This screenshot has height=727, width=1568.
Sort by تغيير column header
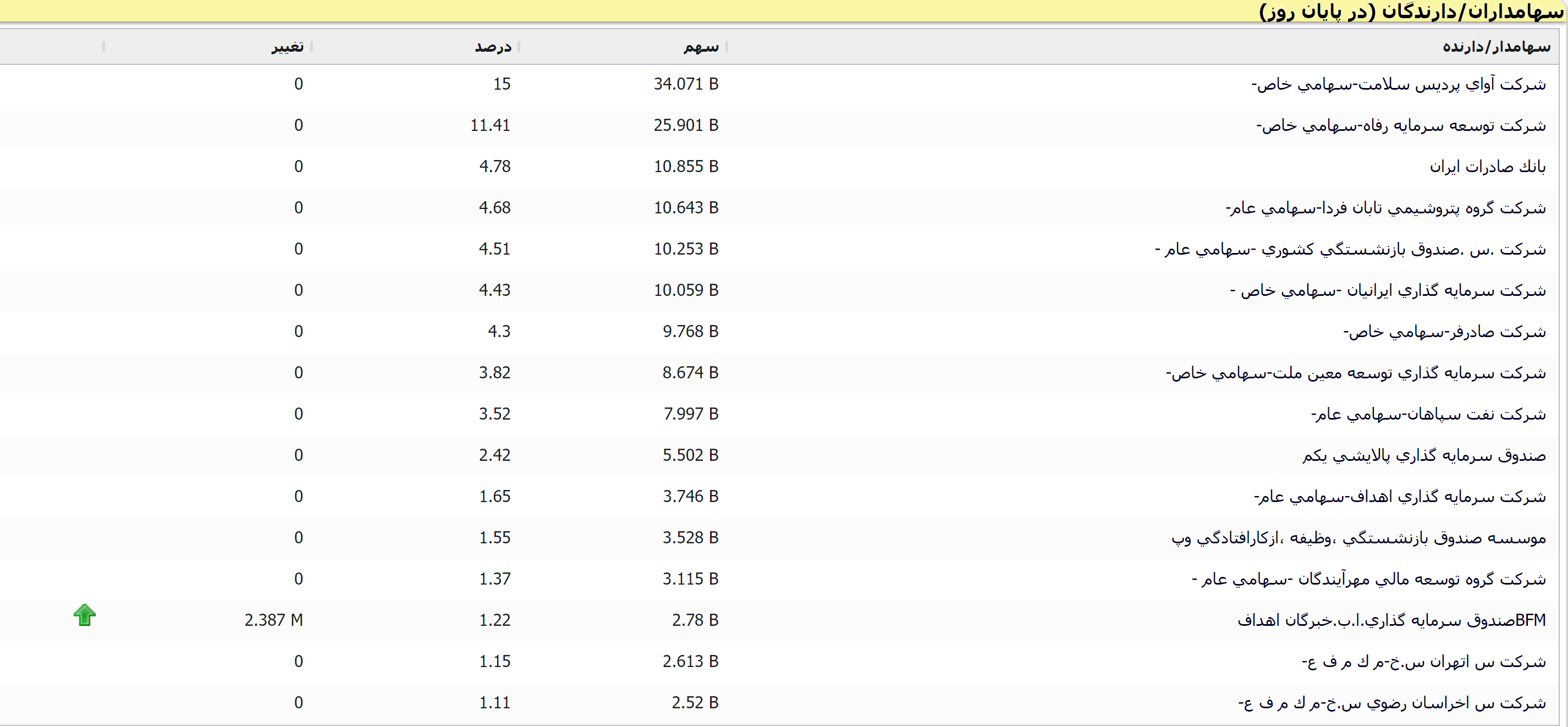(x=287, y=47)
